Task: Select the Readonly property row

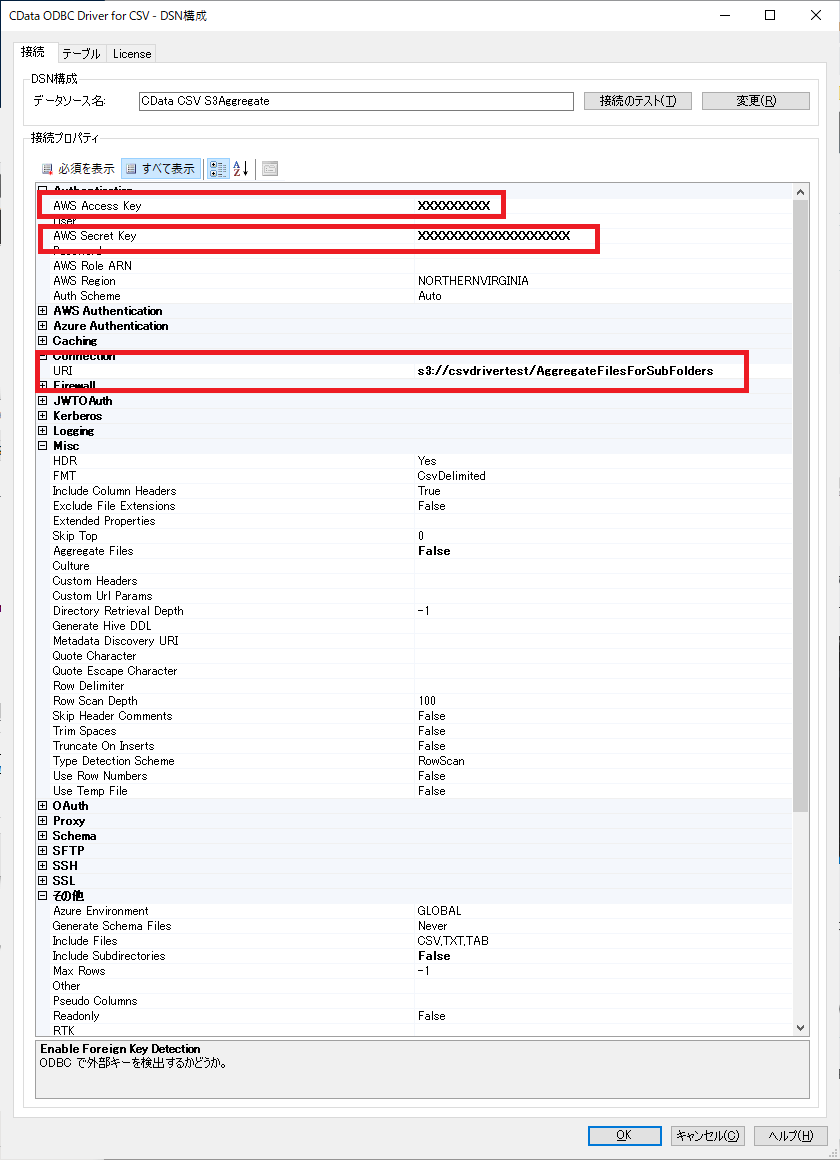Action: pos(414,1016)
